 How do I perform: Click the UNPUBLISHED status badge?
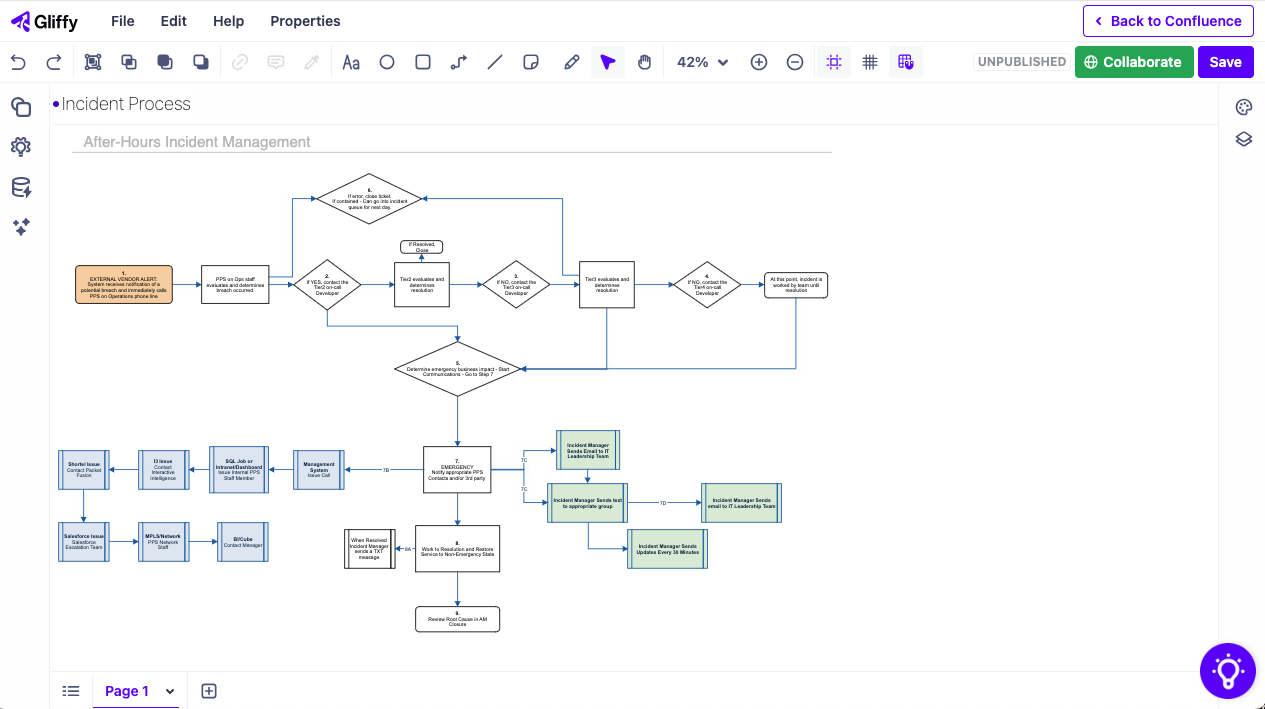tap(1021, 62)
